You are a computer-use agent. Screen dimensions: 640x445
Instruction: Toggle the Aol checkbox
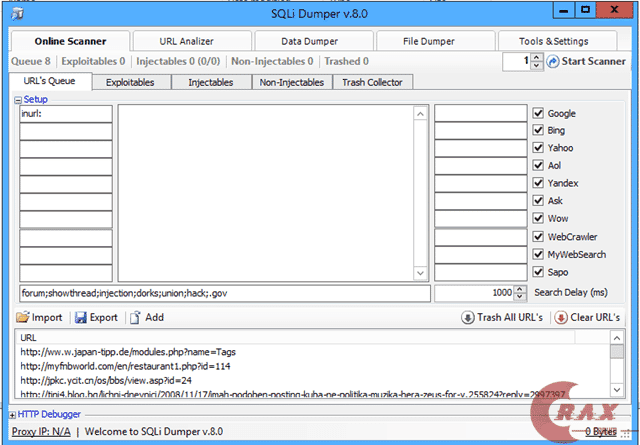[538, 165]
